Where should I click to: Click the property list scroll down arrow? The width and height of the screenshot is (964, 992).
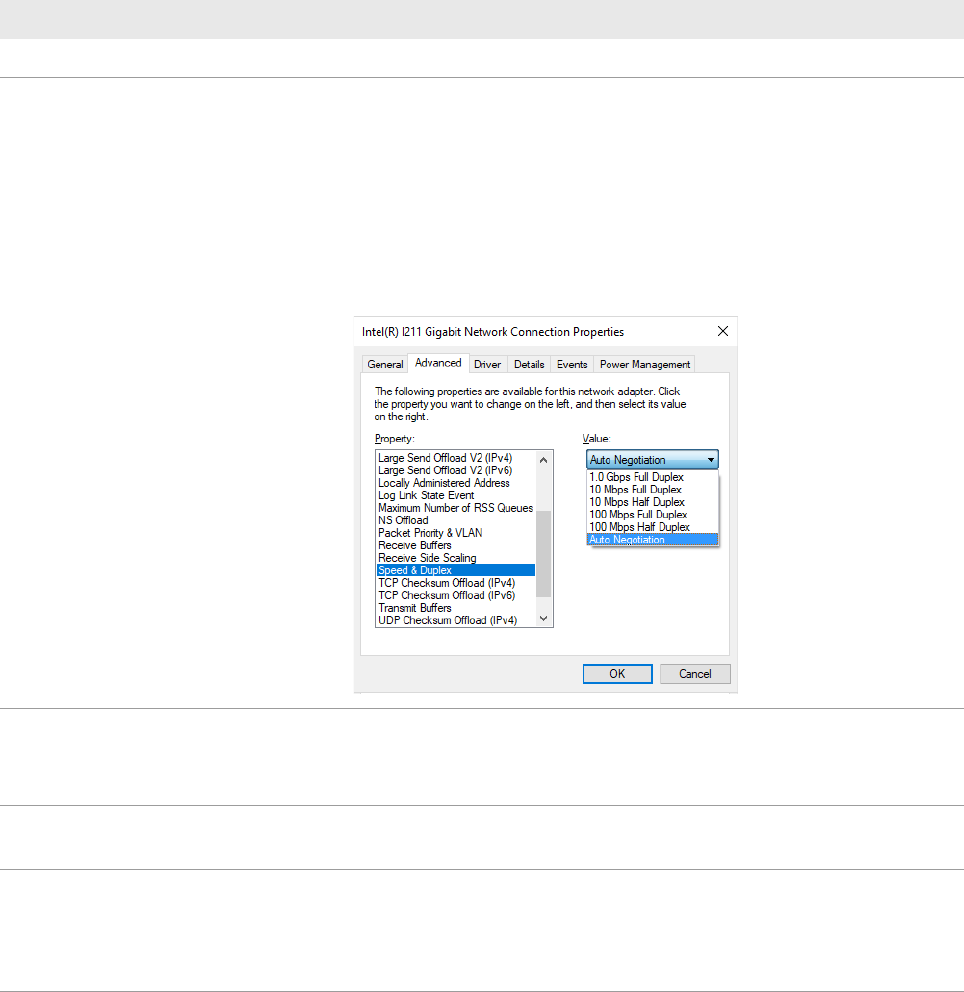pyautogui.click(x=543, y=619)
